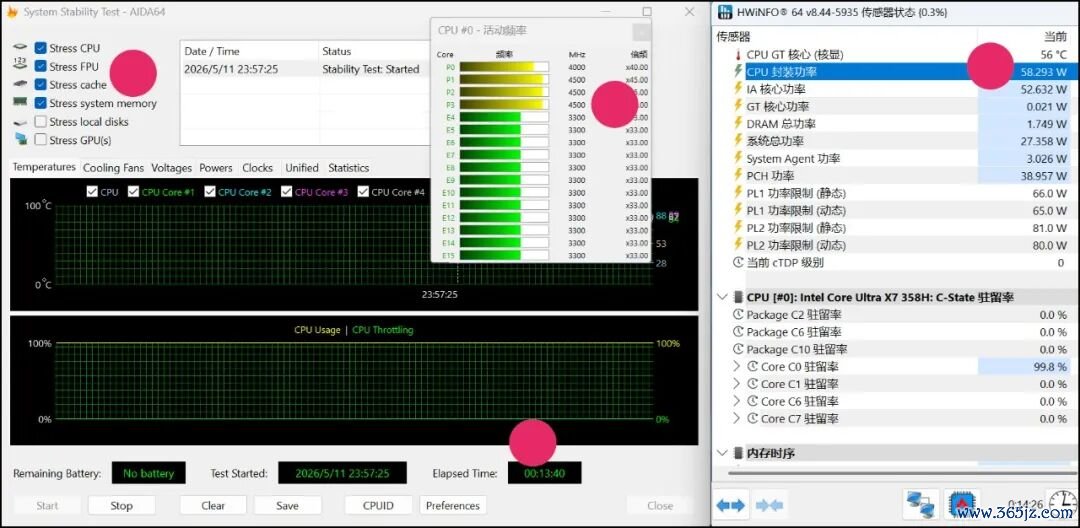This screenshot has height=528, width=1080.
Task: Open the Powers tab
Action: pos(216,168)
